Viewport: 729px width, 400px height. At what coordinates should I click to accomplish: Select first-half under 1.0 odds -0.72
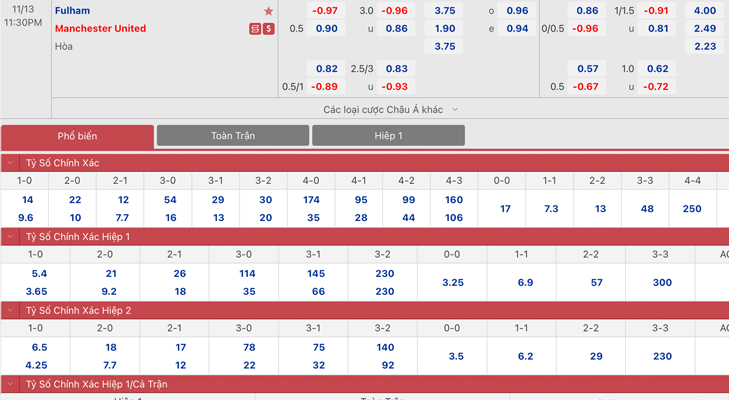coord(657,87)
